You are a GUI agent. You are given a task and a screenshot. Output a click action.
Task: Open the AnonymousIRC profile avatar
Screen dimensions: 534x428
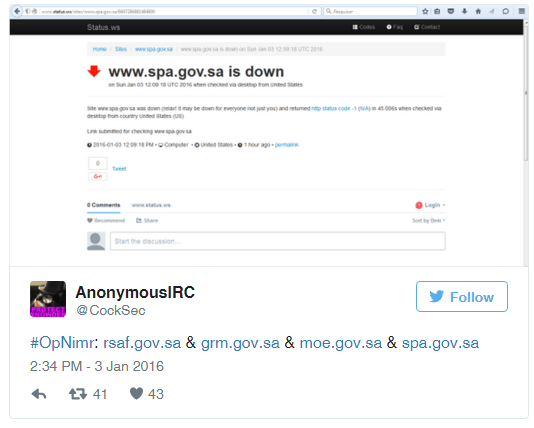tap(48, 299)
